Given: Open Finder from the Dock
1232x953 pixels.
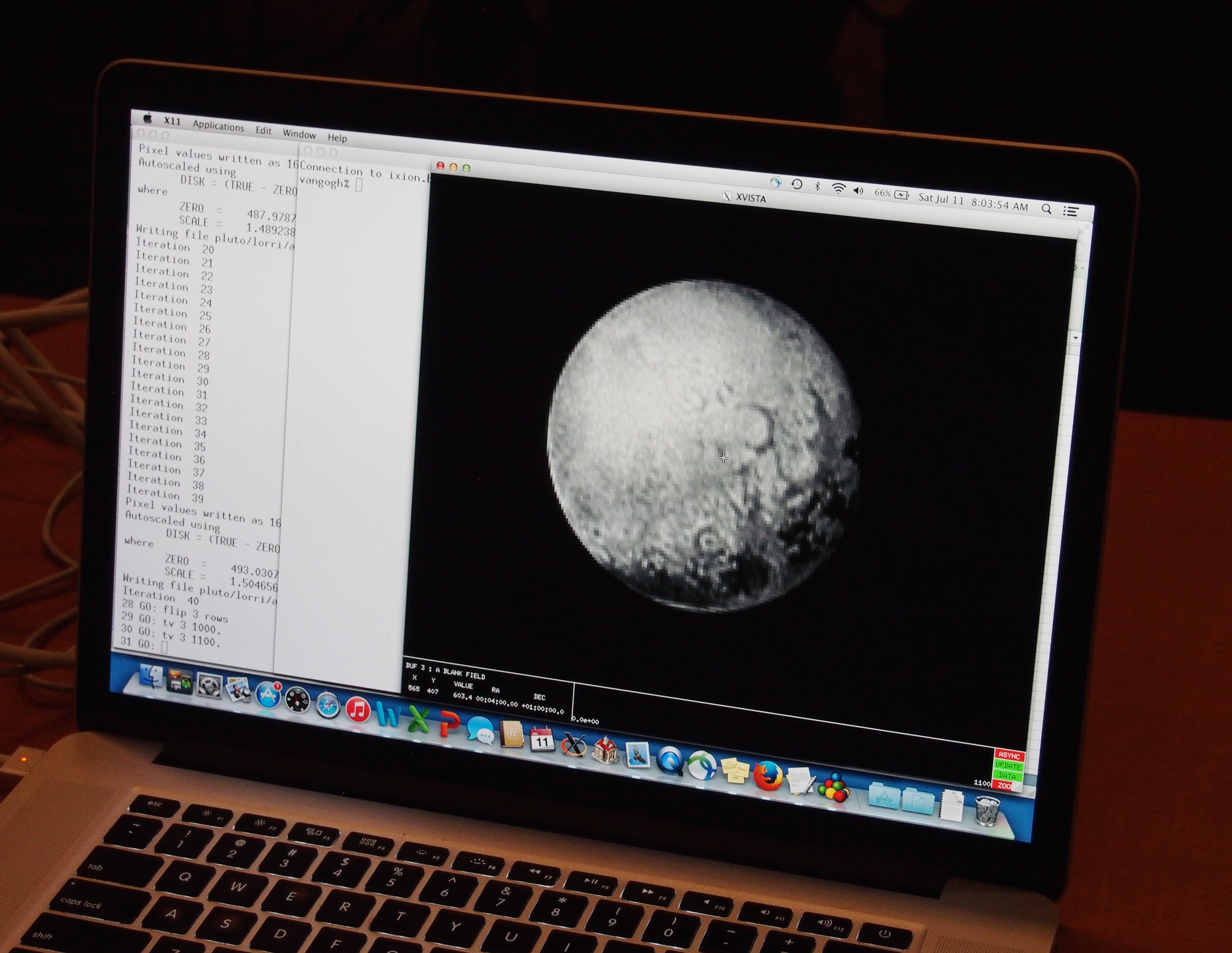Looking at the screenshot, I should 151,676.
